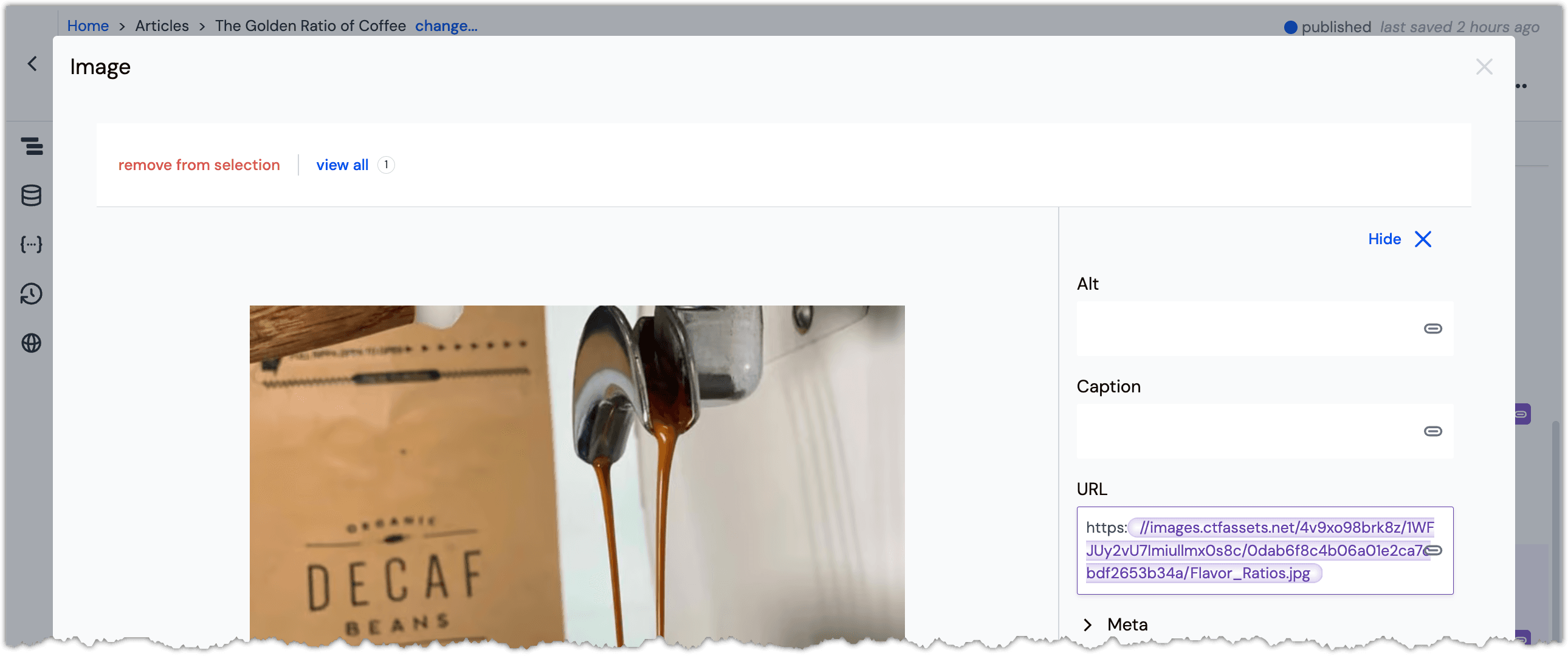Click the database icon in sidebar

pos(32,195)
